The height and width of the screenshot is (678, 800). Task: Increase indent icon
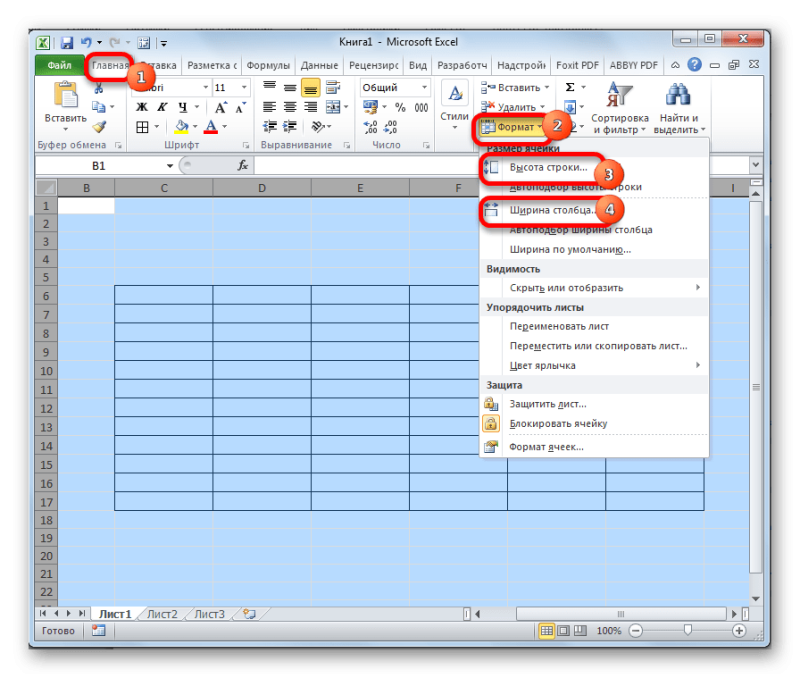pos(290,127)
